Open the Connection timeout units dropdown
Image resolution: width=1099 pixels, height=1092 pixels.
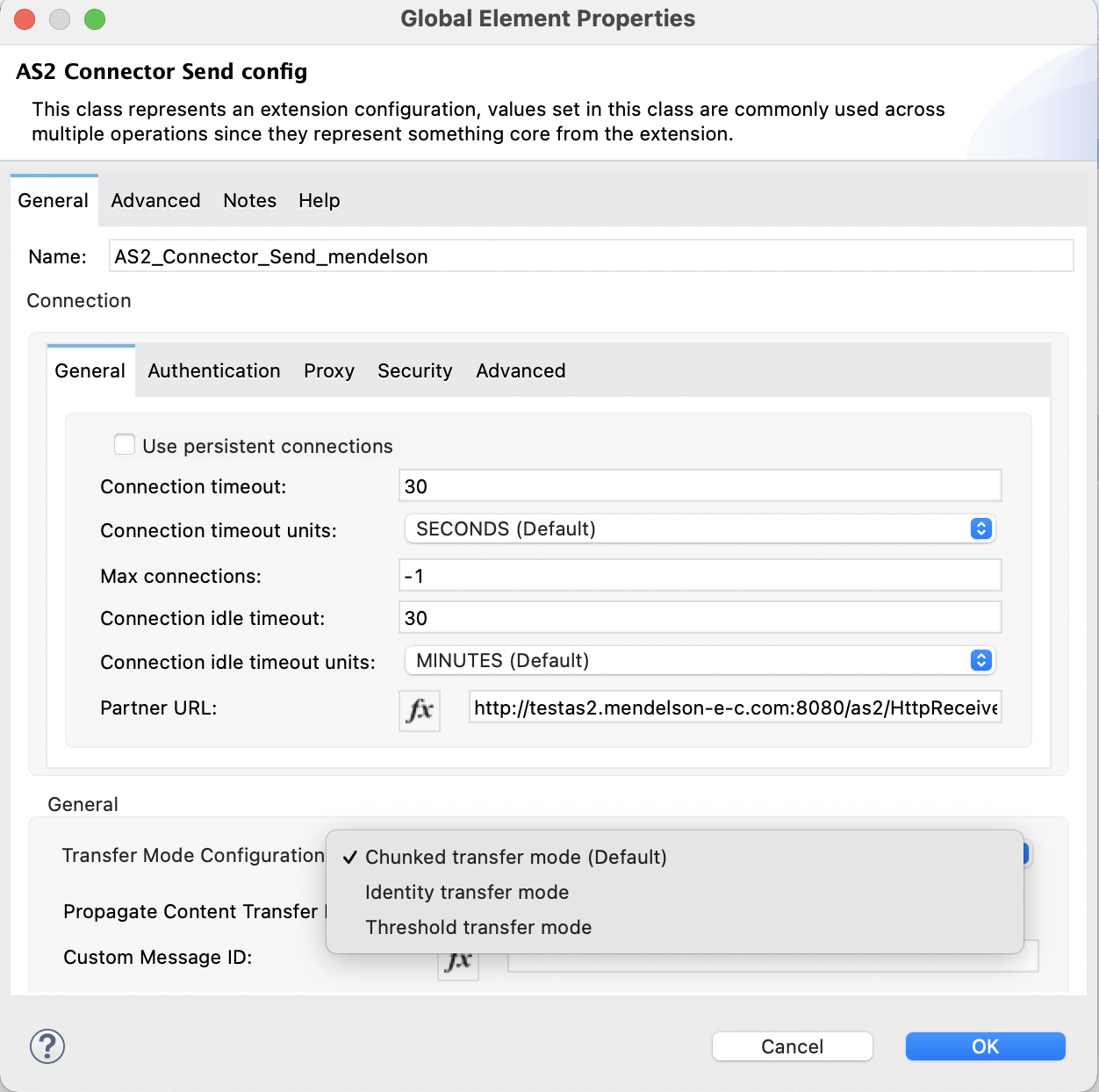point(700,528)
